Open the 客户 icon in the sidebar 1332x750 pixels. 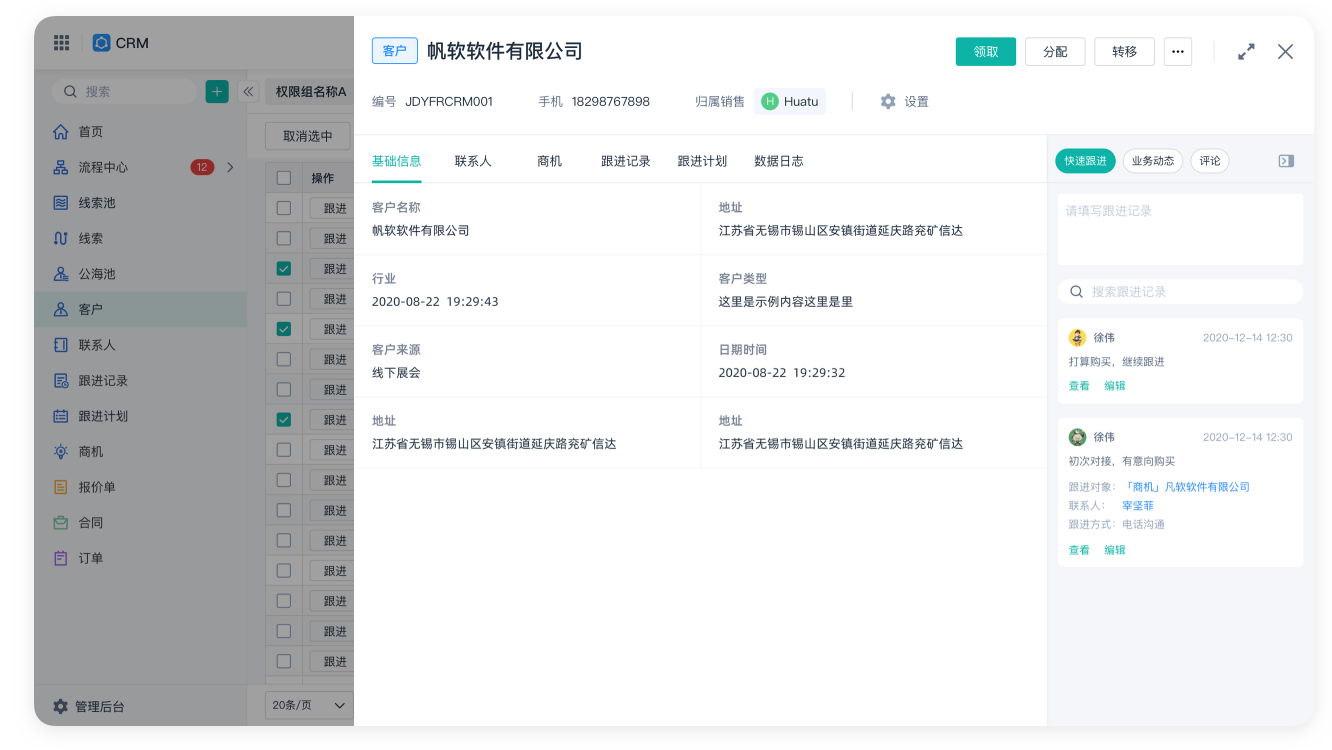coord(61,309)
